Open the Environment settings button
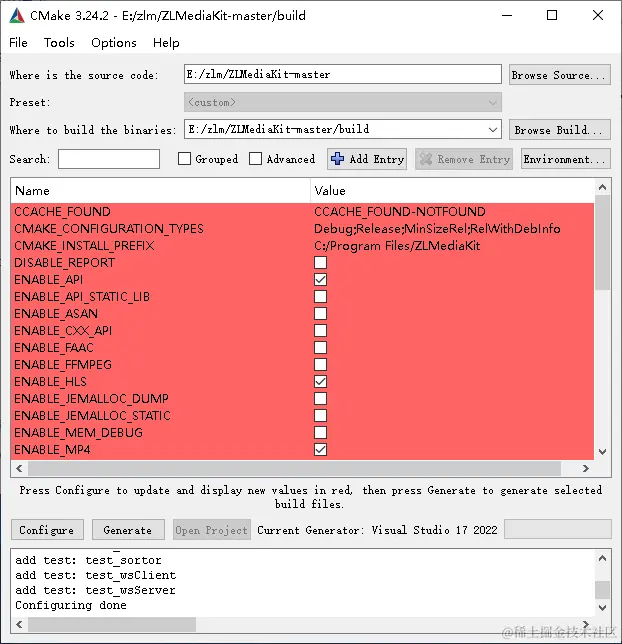The width and height of the screenshot is (622, 644). tap(566, 159)
